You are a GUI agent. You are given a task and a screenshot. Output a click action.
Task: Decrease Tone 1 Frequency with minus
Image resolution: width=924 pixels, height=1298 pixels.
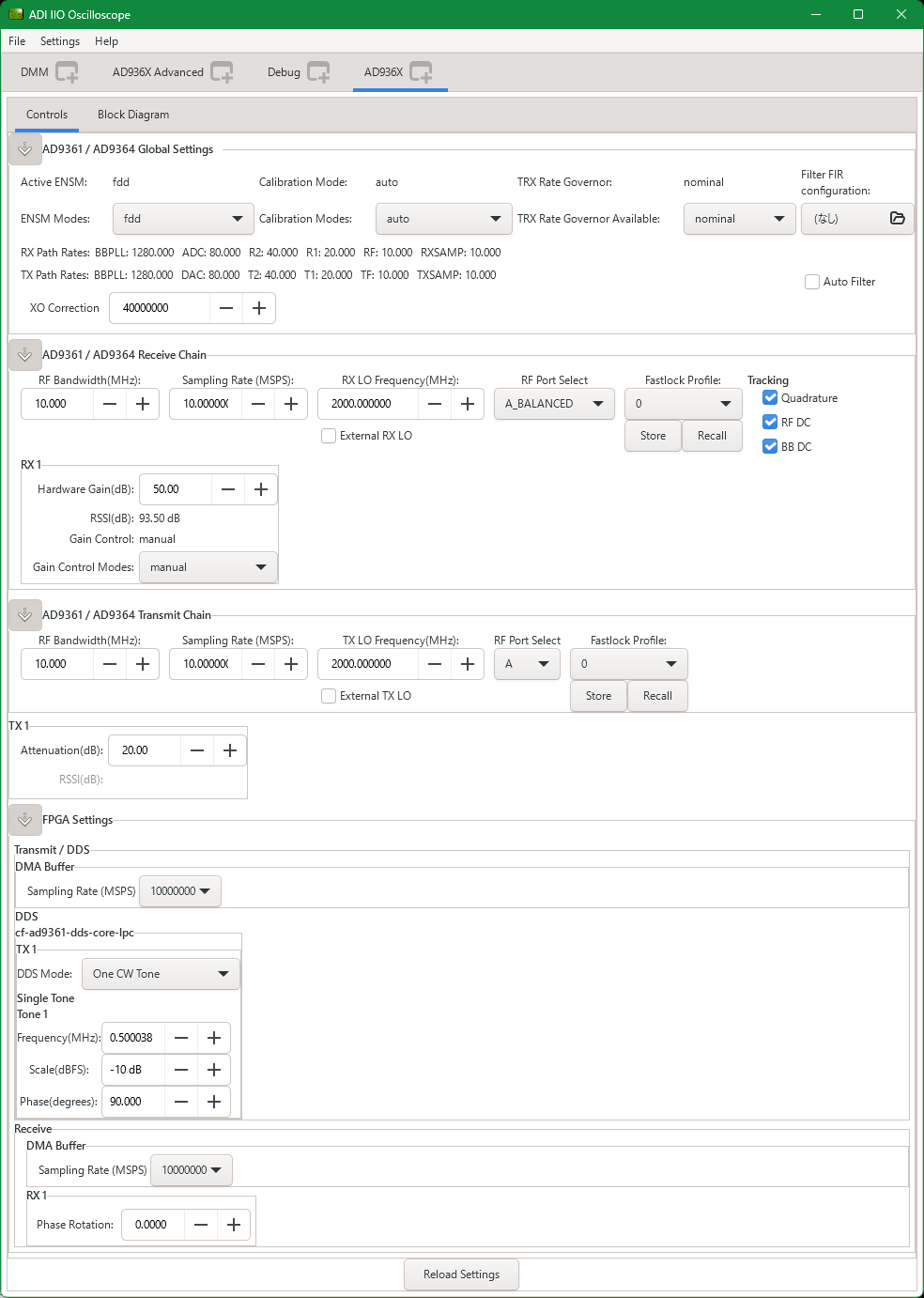181,1038
